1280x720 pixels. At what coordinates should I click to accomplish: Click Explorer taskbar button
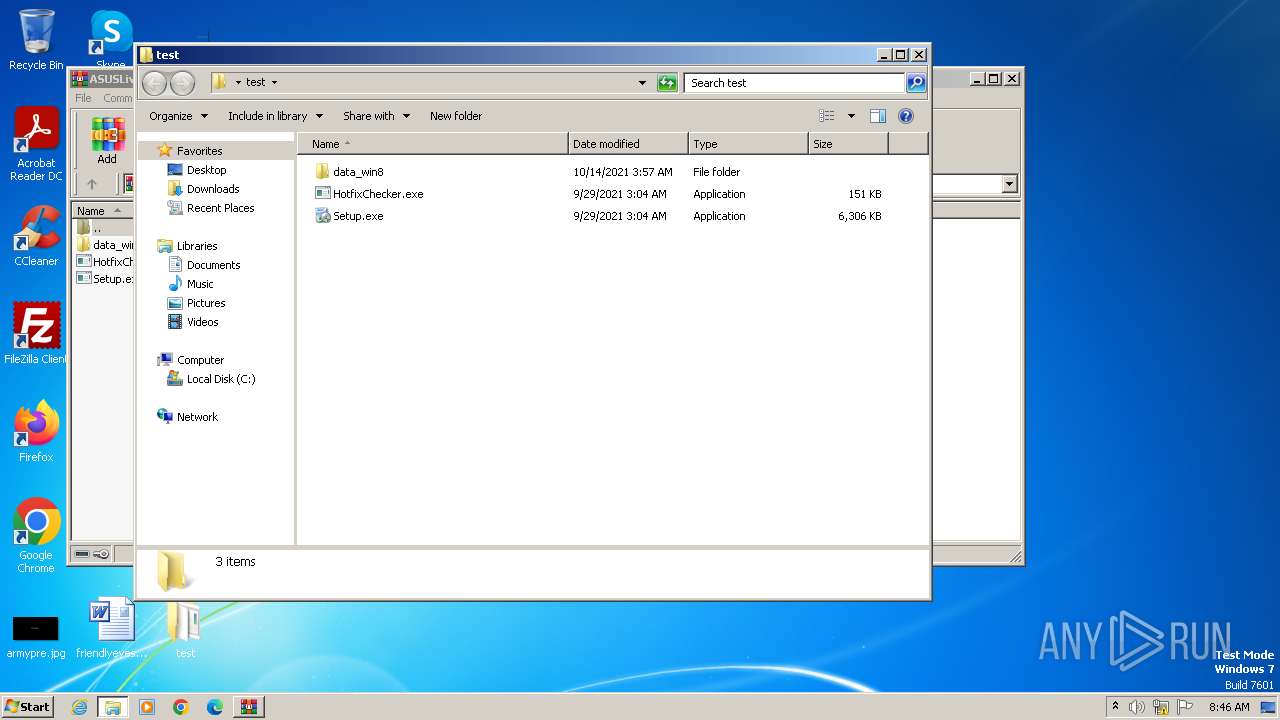pos(113,707)
